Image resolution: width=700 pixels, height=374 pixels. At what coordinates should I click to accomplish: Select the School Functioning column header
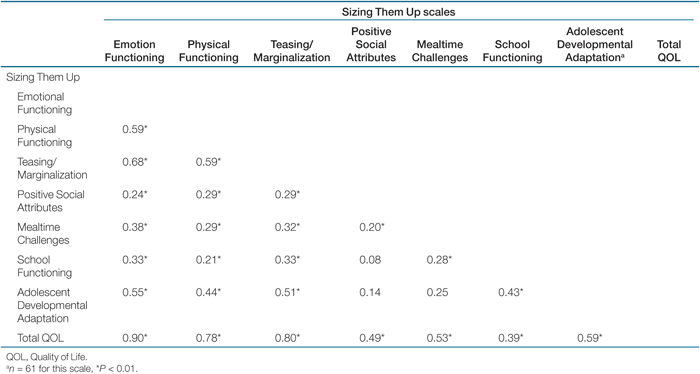(512, 51)
